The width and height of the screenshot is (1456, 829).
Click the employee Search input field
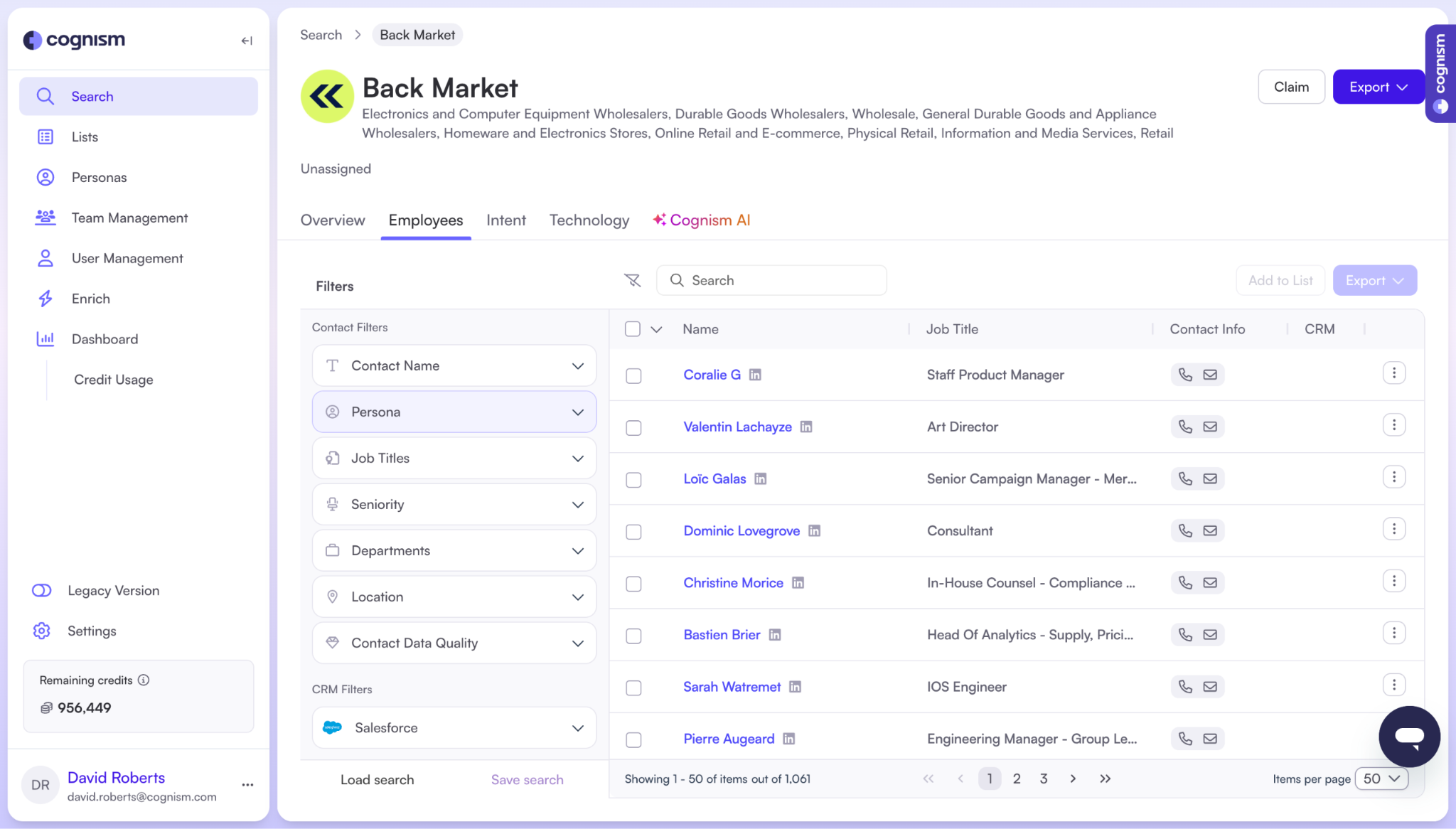[771, 280]
